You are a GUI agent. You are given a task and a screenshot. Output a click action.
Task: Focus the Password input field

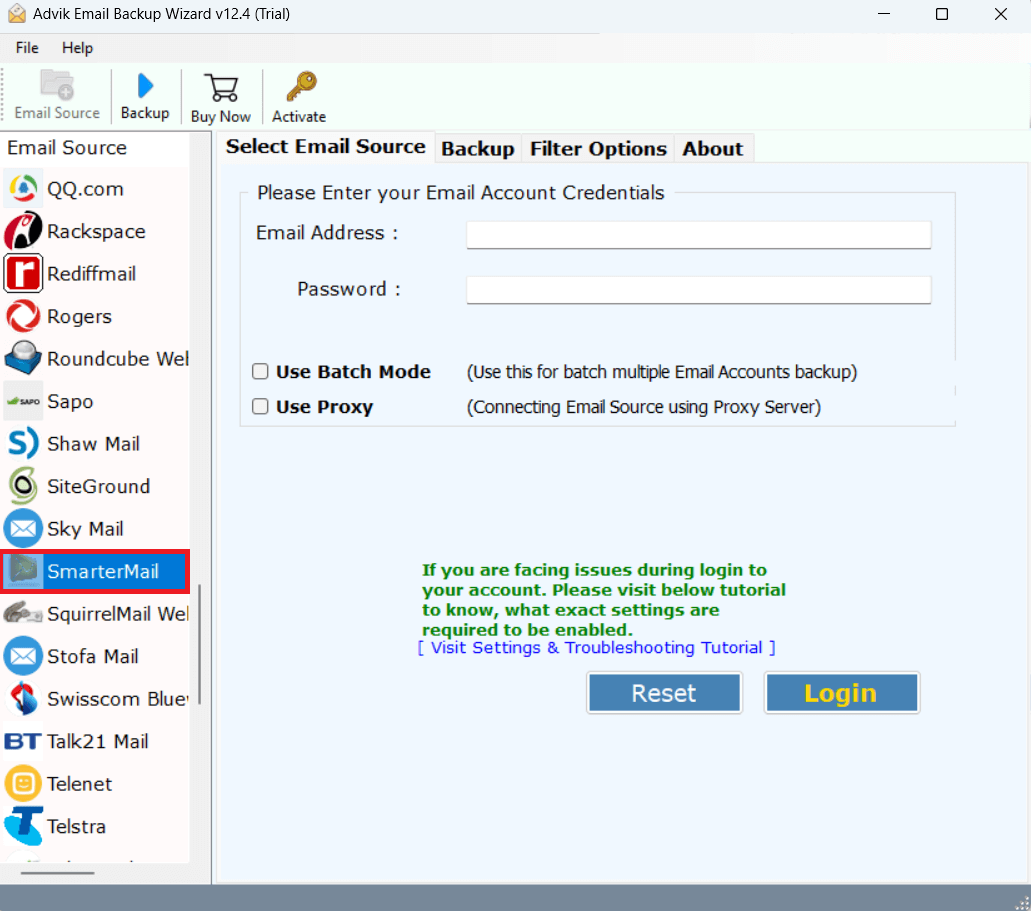tap(698, 289)
